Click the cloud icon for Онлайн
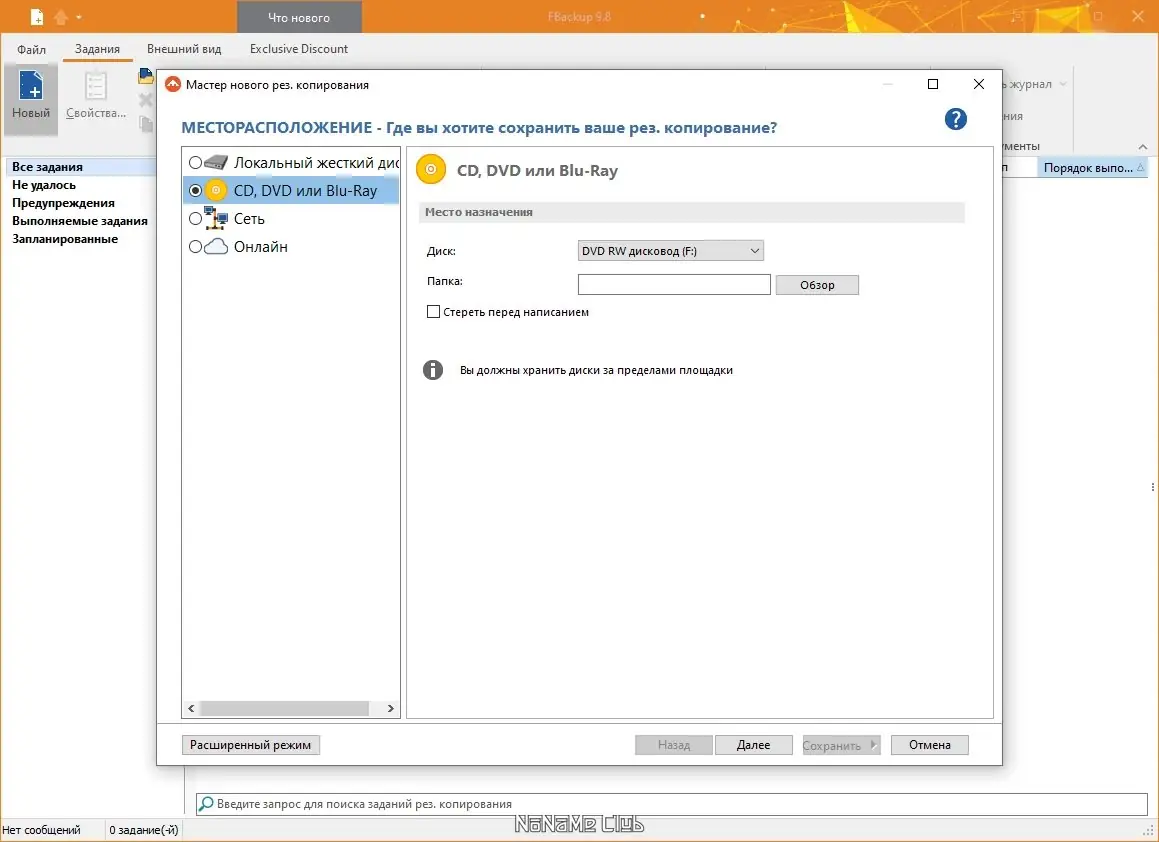This screenshot has width=1159, height=842. 216,247
